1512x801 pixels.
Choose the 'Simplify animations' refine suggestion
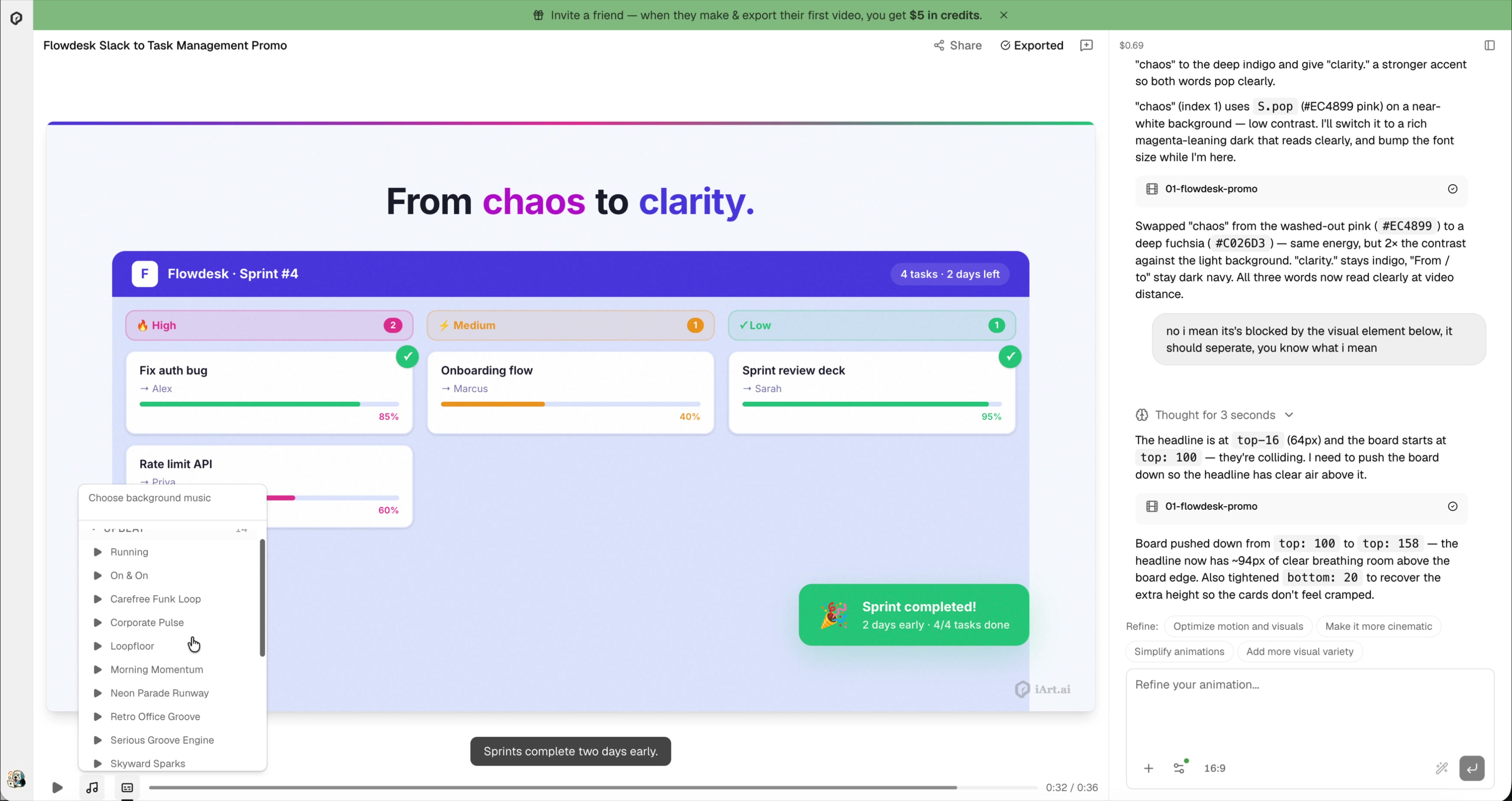coord(1179,651)
